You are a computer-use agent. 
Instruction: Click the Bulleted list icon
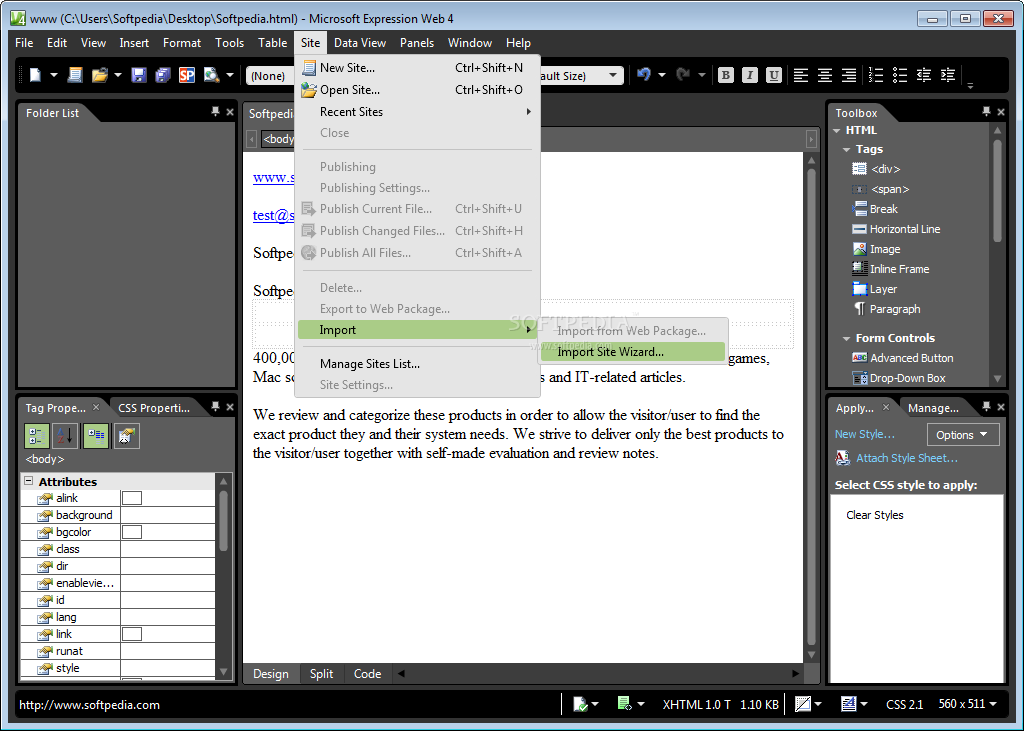point(900,76)
